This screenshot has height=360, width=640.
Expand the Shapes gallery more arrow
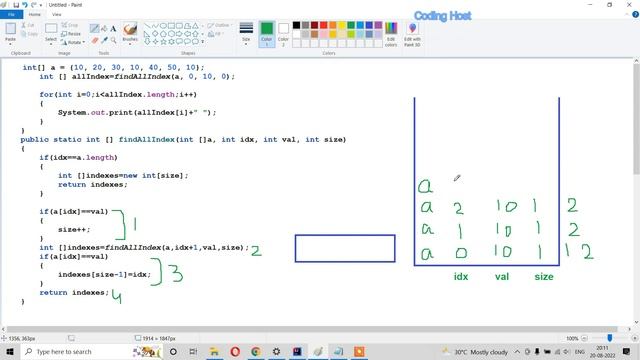(x=203, y=42)
